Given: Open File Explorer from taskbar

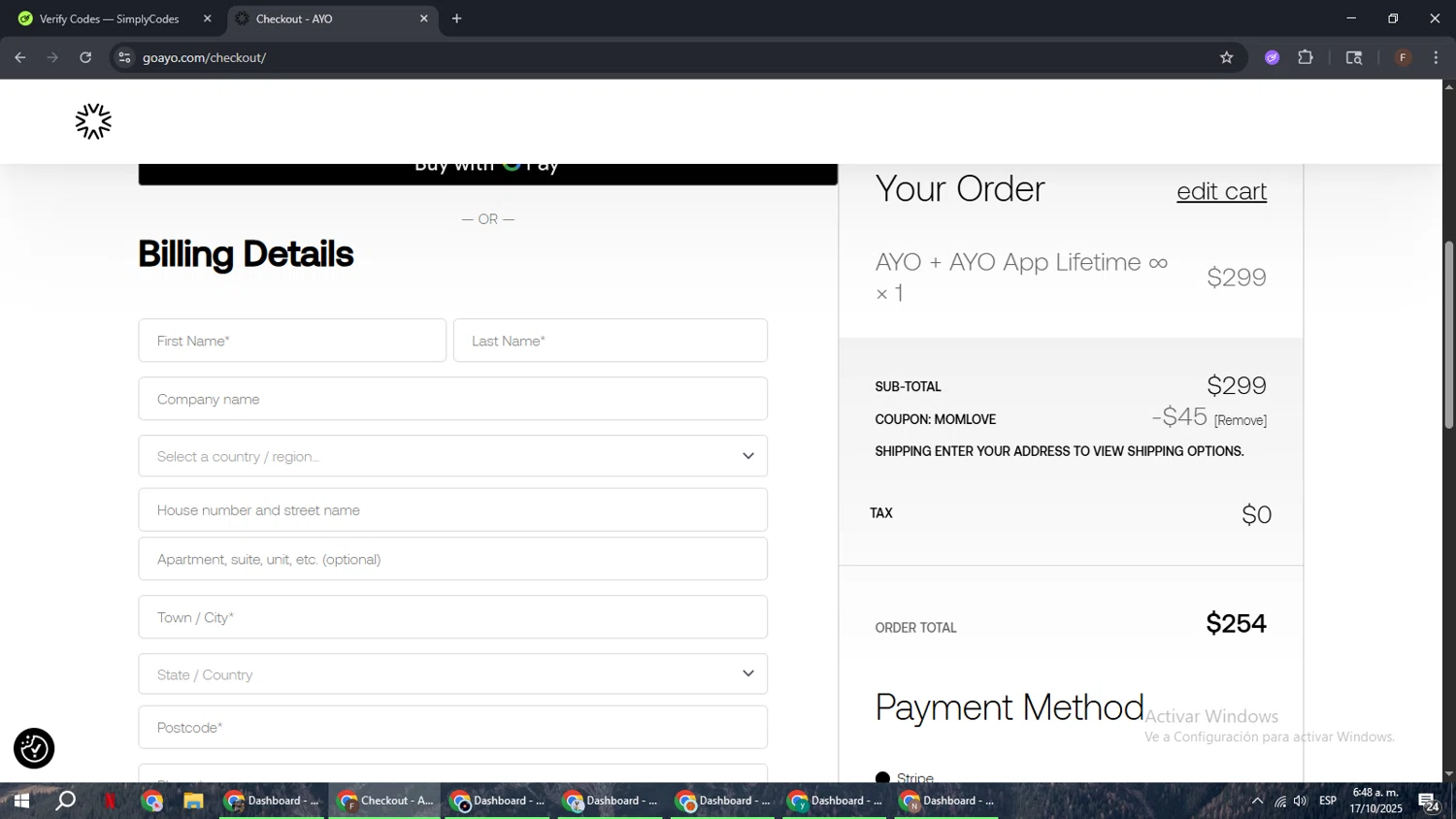Looking at the screenshot, I should click(193, 801).
